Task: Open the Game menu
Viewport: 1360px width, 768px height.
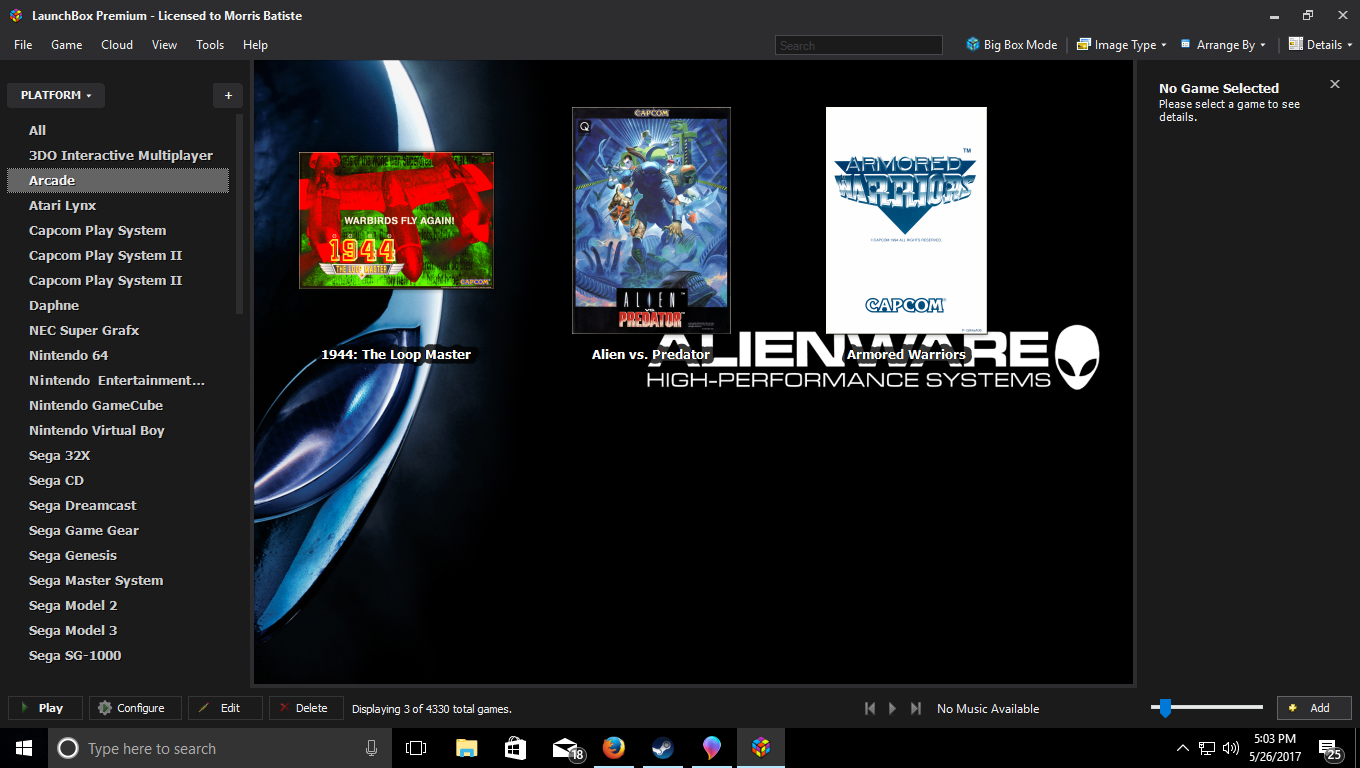Action: coord(67,44)
